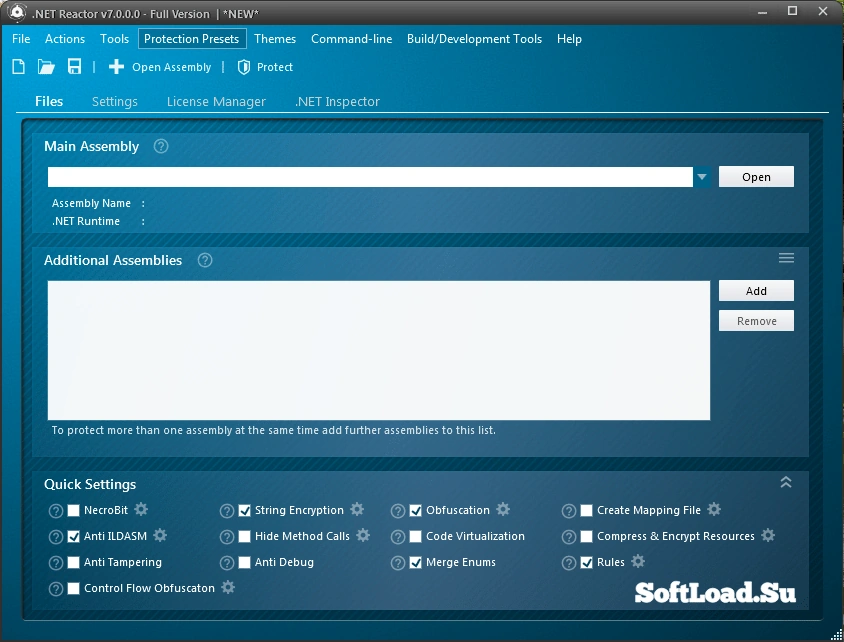Click the shield icon next to Protect
The height and width of the screenshot is (642, 844).
click(244, 67)
